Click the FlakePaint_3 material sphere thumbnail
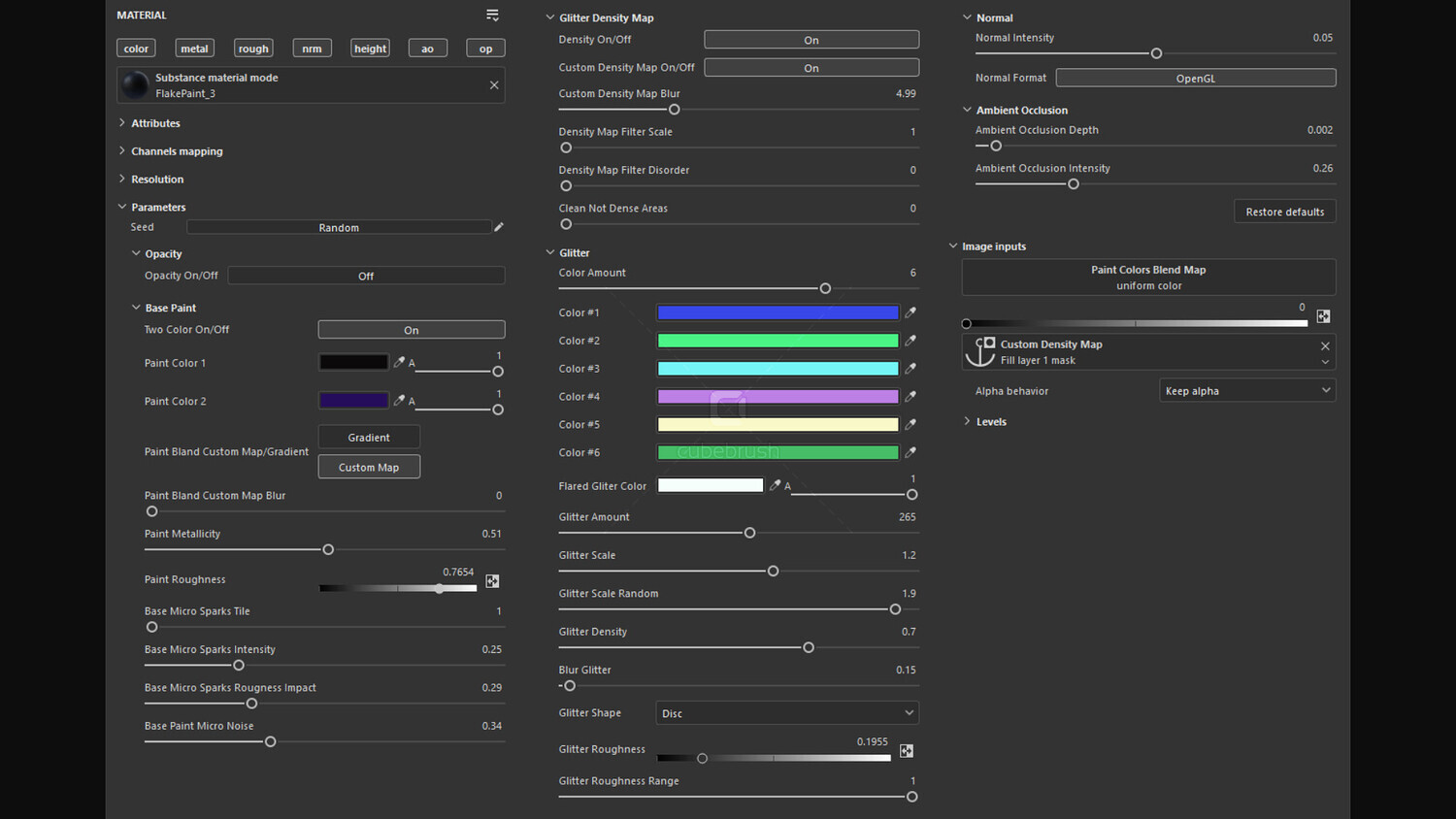1456x819 pixels. tap(135, 85)
